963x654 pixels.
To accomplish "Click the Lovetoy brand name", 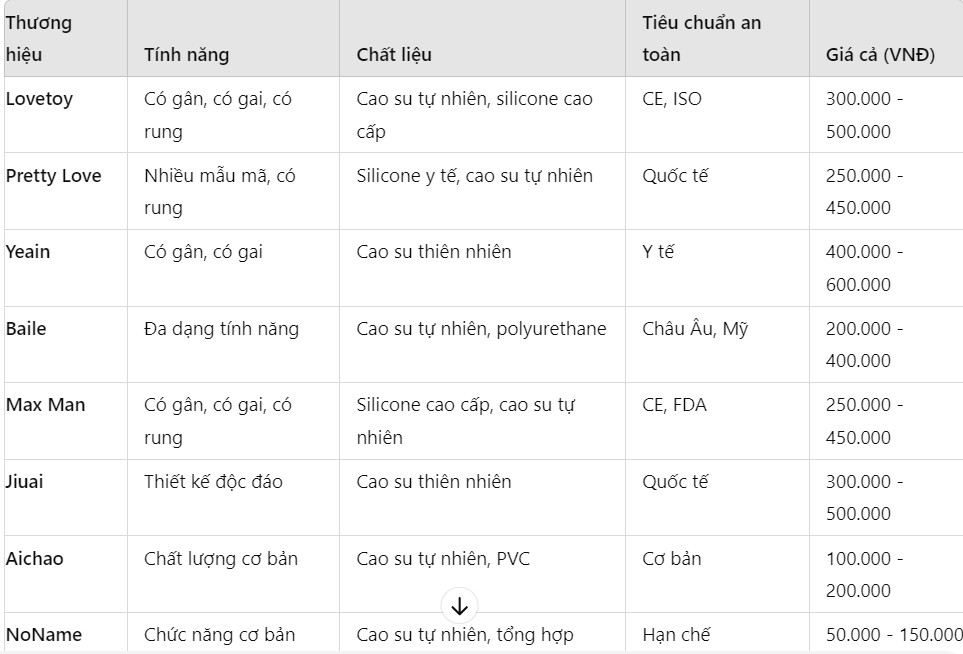I will 39,99.
